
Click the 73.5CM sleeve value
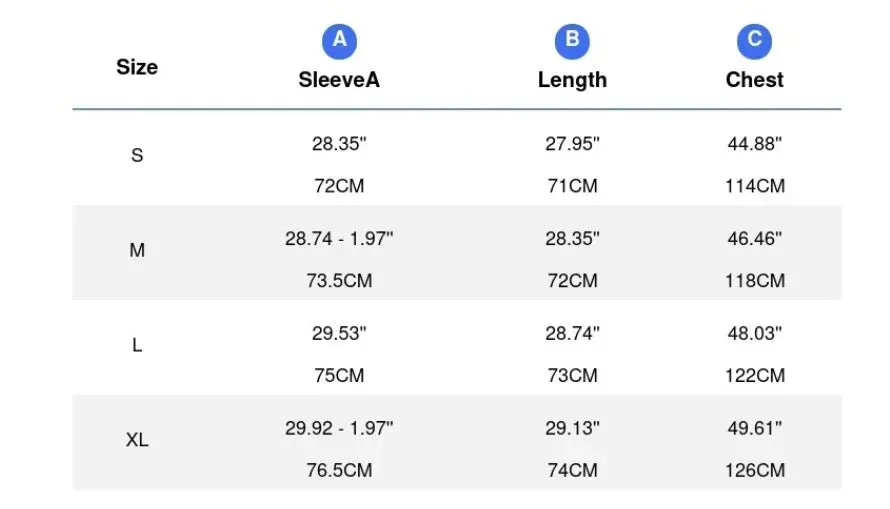pos(339,281)
